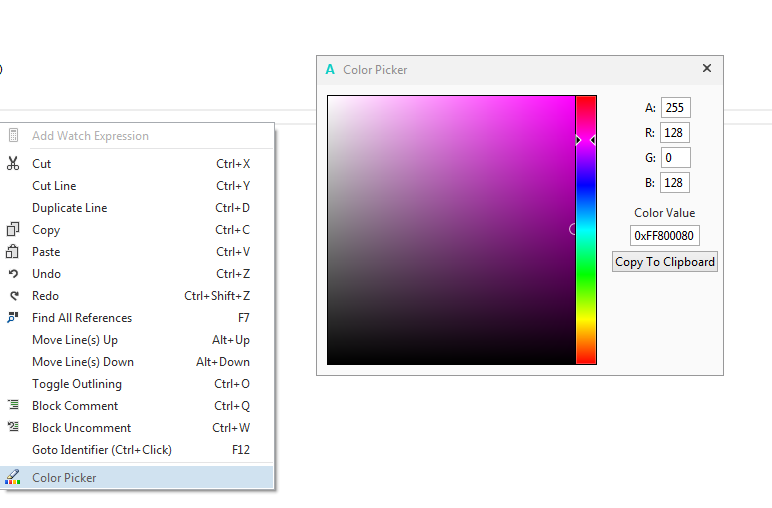The image size is (772, 508).
Task: Click the Color Picker paintbrush icon
Action: (x=13, y=477)
